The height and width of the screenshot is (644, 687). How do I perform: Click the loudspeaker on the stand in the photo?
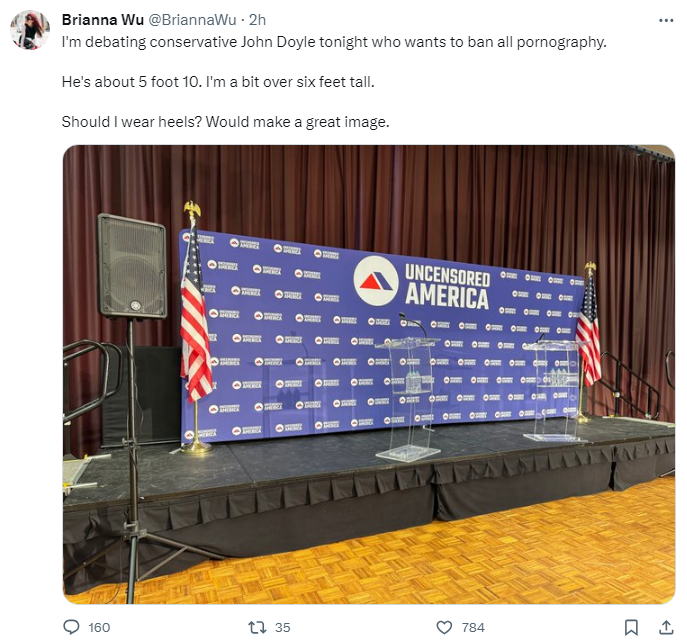(132, 266)
